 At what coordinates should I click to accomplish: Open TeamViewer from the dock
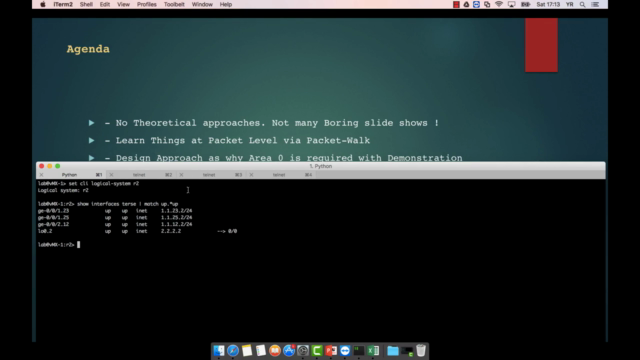[x=345, y=351]
